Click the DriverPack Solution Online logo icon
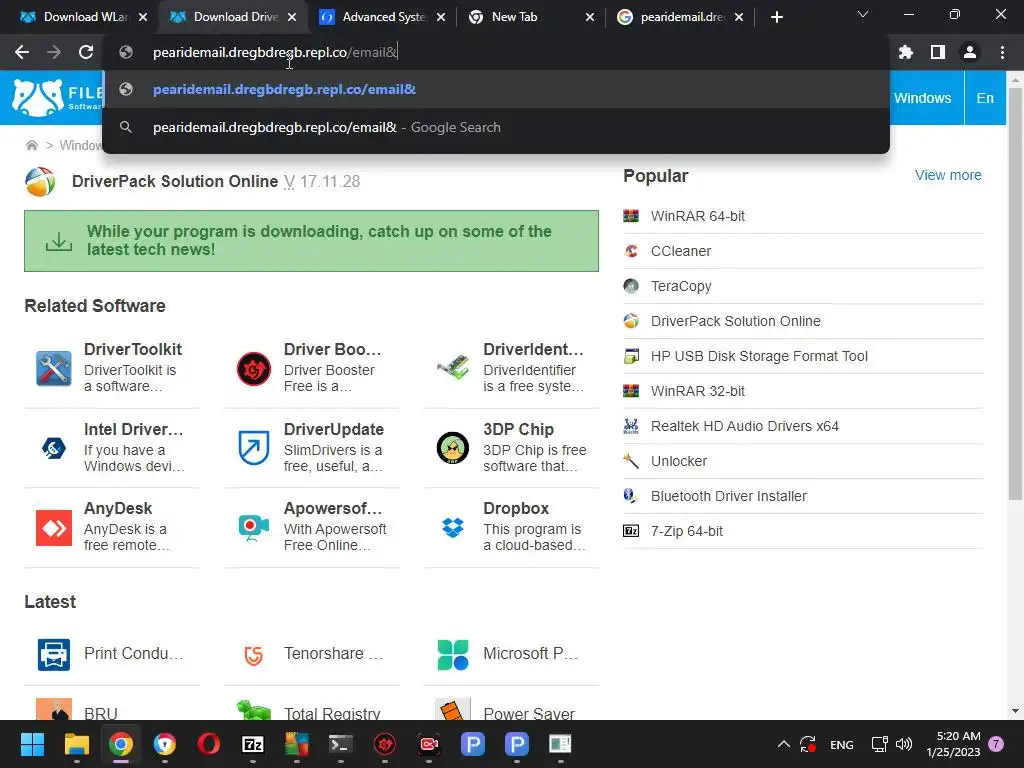This screenshot has height=768, width=1024. pyautogui.click(x=40, y=182)
